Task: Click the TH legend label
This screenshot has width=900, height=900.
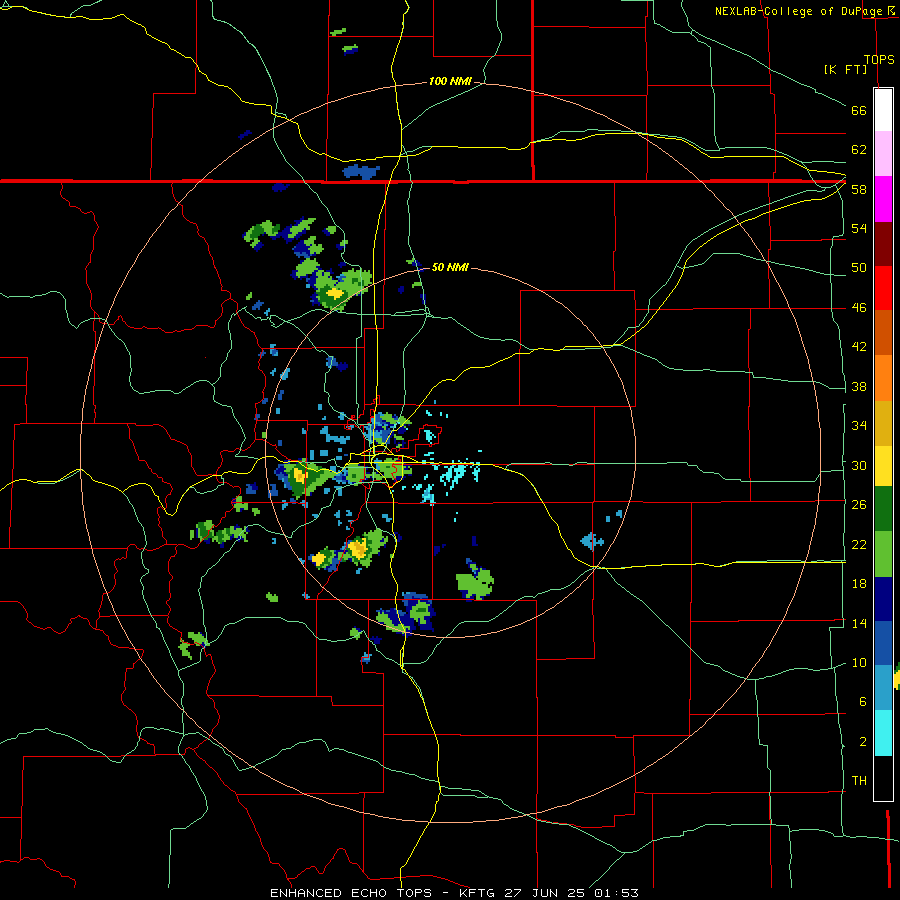Action: (859, 781)
